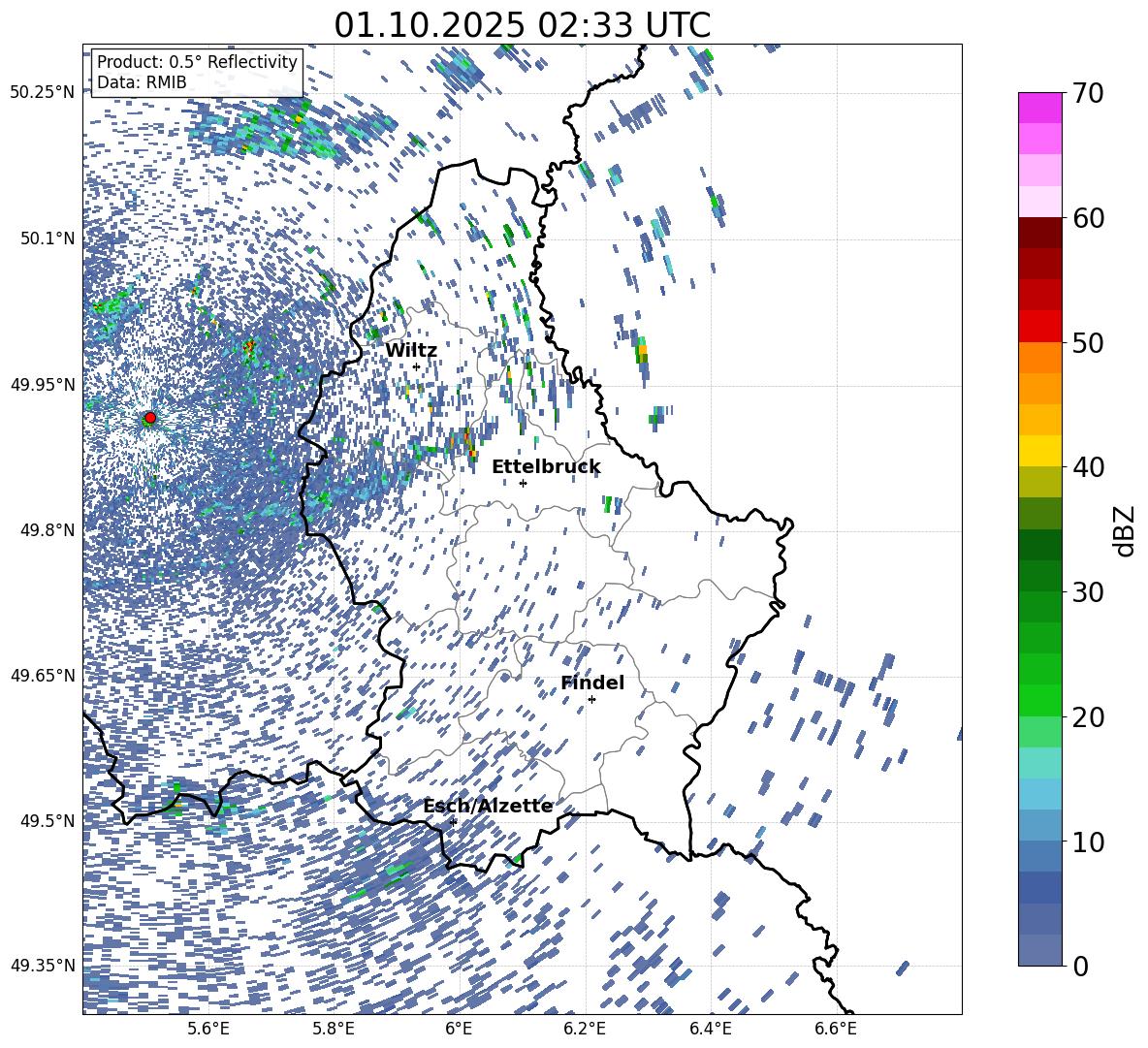Click the 49.5°N latitude label
The height and width of the screenshot is (1048, 1148).
click(47, 821)
